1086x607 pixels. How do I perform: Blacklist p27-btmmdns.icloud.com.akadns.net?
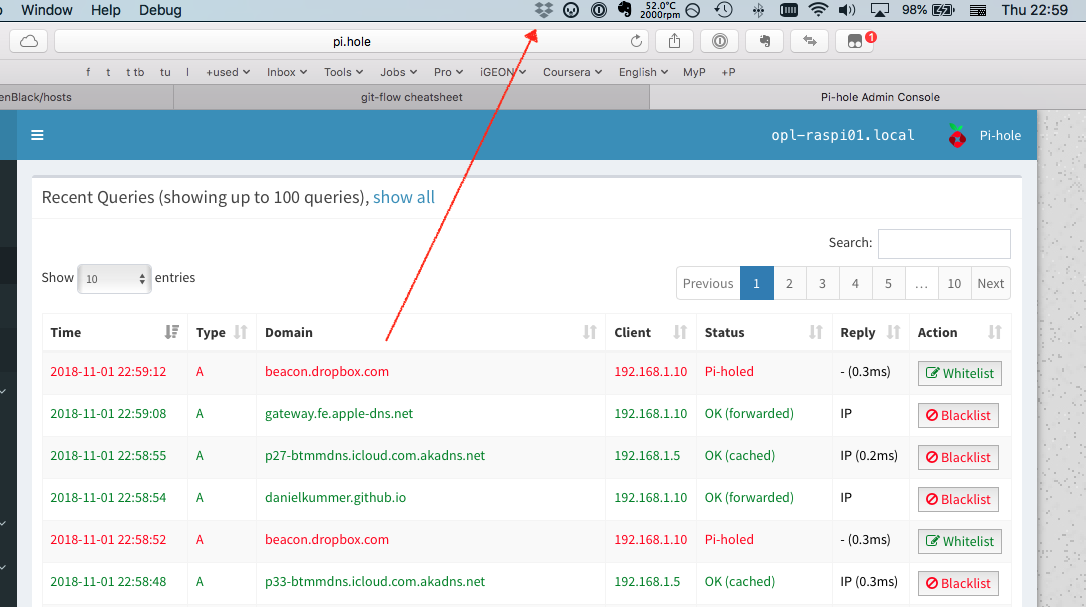[x=958, y=457]
